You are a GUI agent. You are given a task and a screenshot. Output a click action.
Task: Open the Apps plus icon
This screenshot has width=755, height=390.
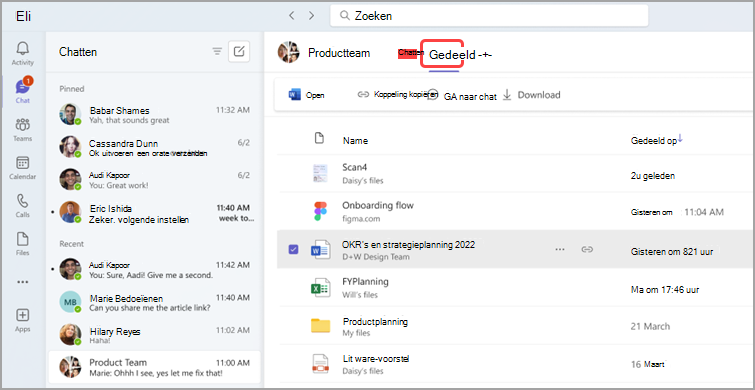pyautogui.click(x=23, y=321)
